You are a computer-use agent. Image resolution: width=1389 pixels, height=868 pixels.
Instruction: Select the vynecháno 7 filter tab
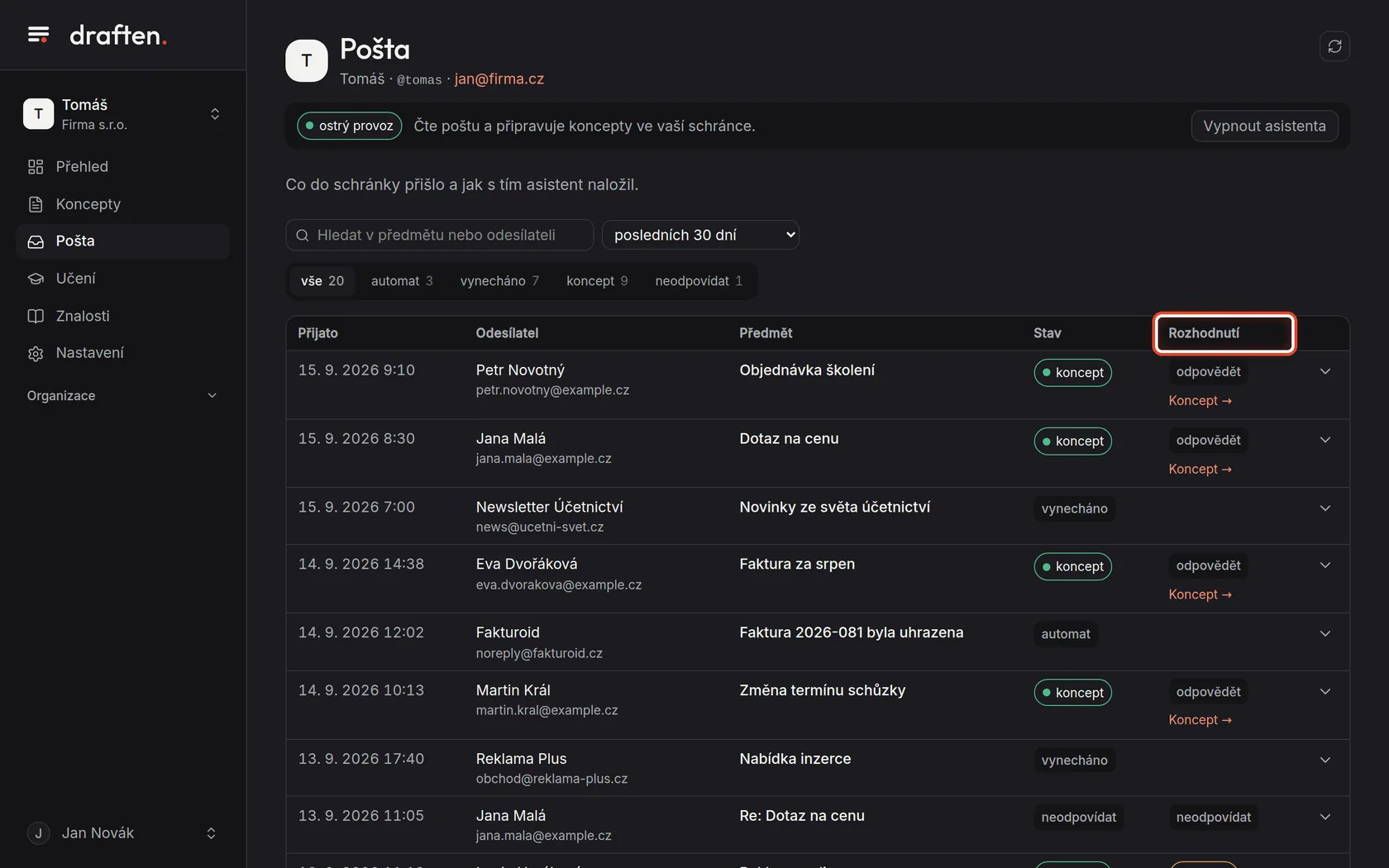click(x=499, y=281)
